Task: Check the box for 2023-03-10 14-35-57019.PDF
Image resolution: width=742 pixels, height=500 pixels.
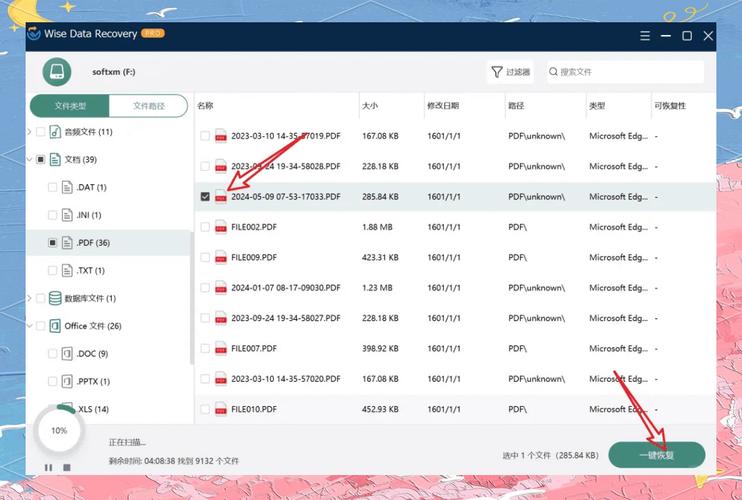Action: [x=205, y=136]
